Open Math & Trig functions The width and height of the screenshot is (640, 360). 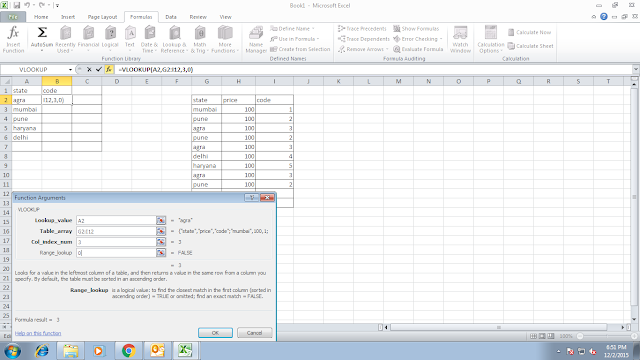point(200,39)
